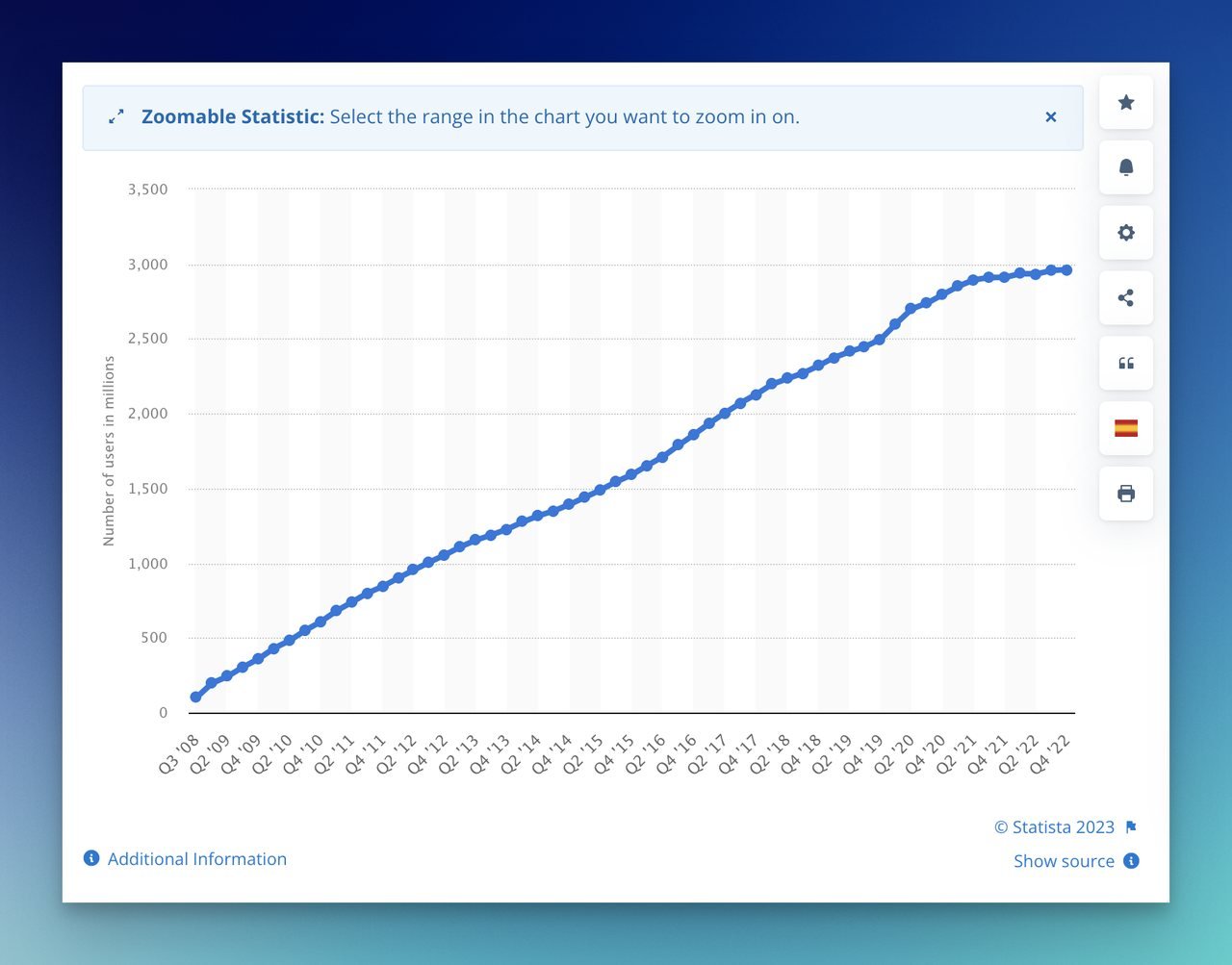Click the Q4 '22 axis label

coord(1051,754)
